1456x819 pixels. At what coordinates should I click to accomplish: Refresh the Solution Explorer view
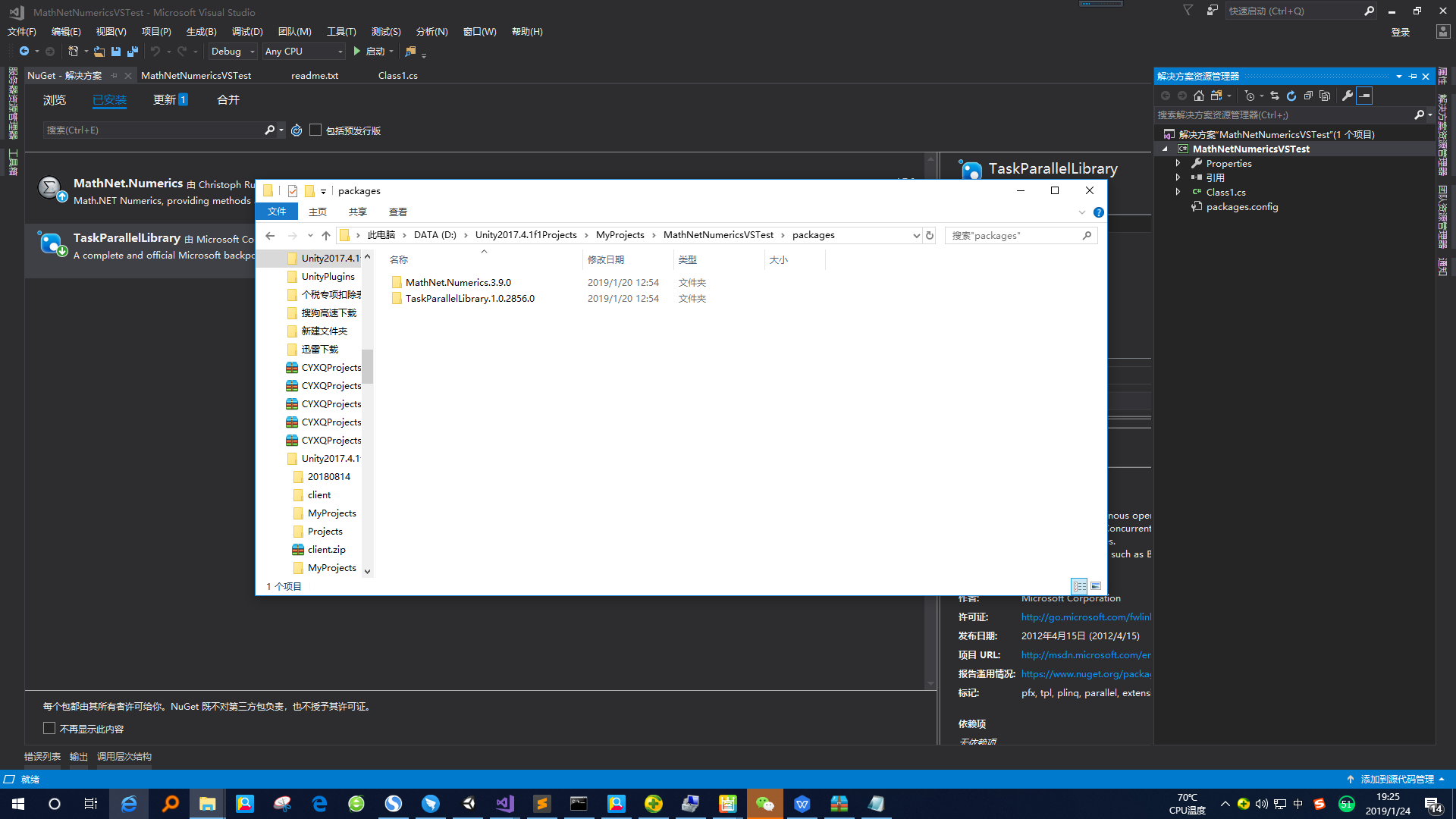coord(1291,96)
